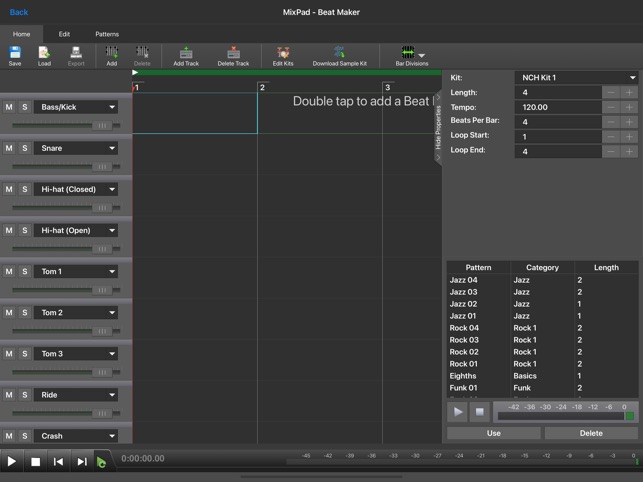The image size is (643, 482).
Task: Open the Bar Divisions menu
Action: pyautogui.click(x=412, y=56)
